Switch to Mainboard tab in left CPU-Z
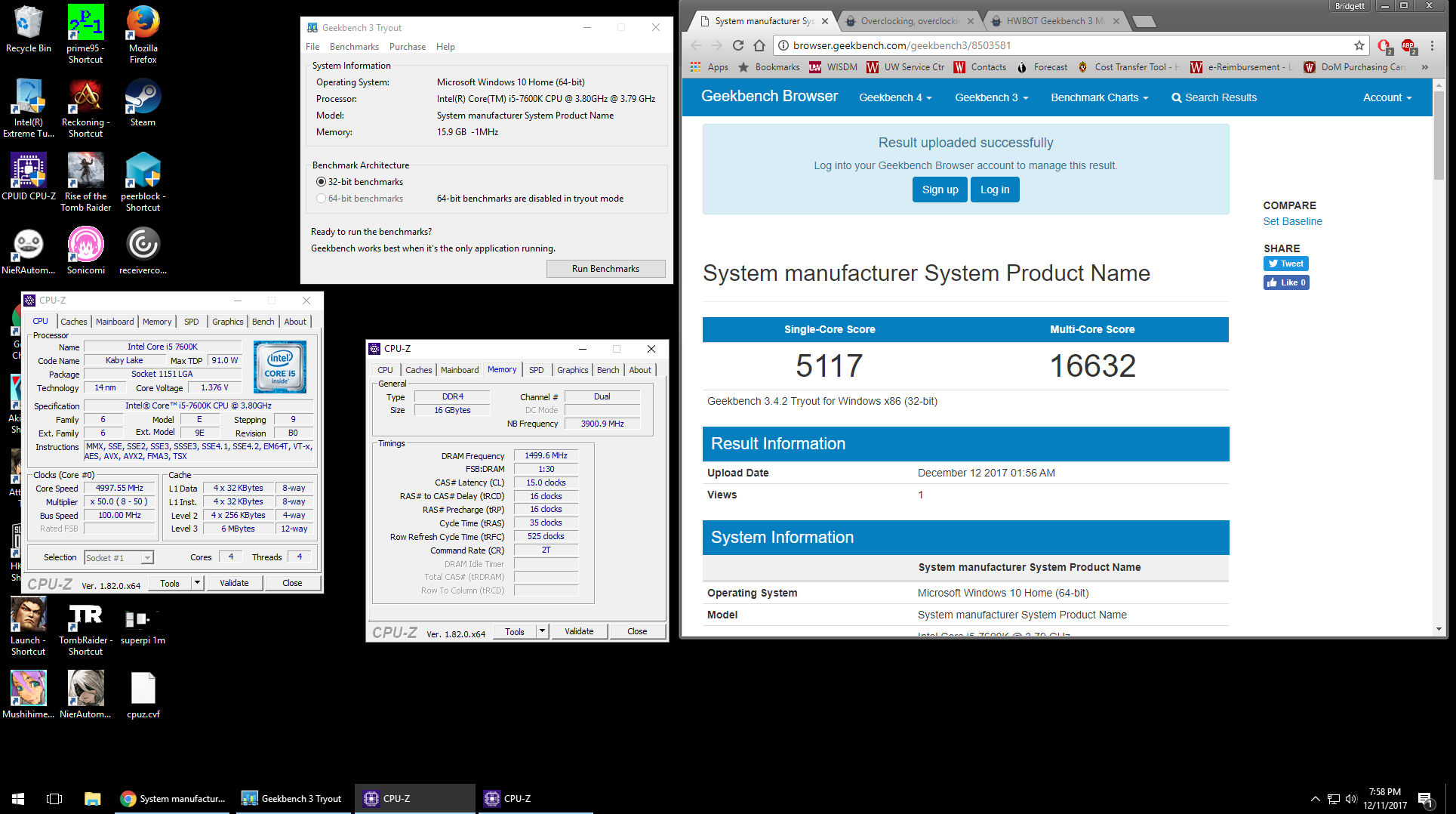The image size is (1456, 814). [115, 322]
